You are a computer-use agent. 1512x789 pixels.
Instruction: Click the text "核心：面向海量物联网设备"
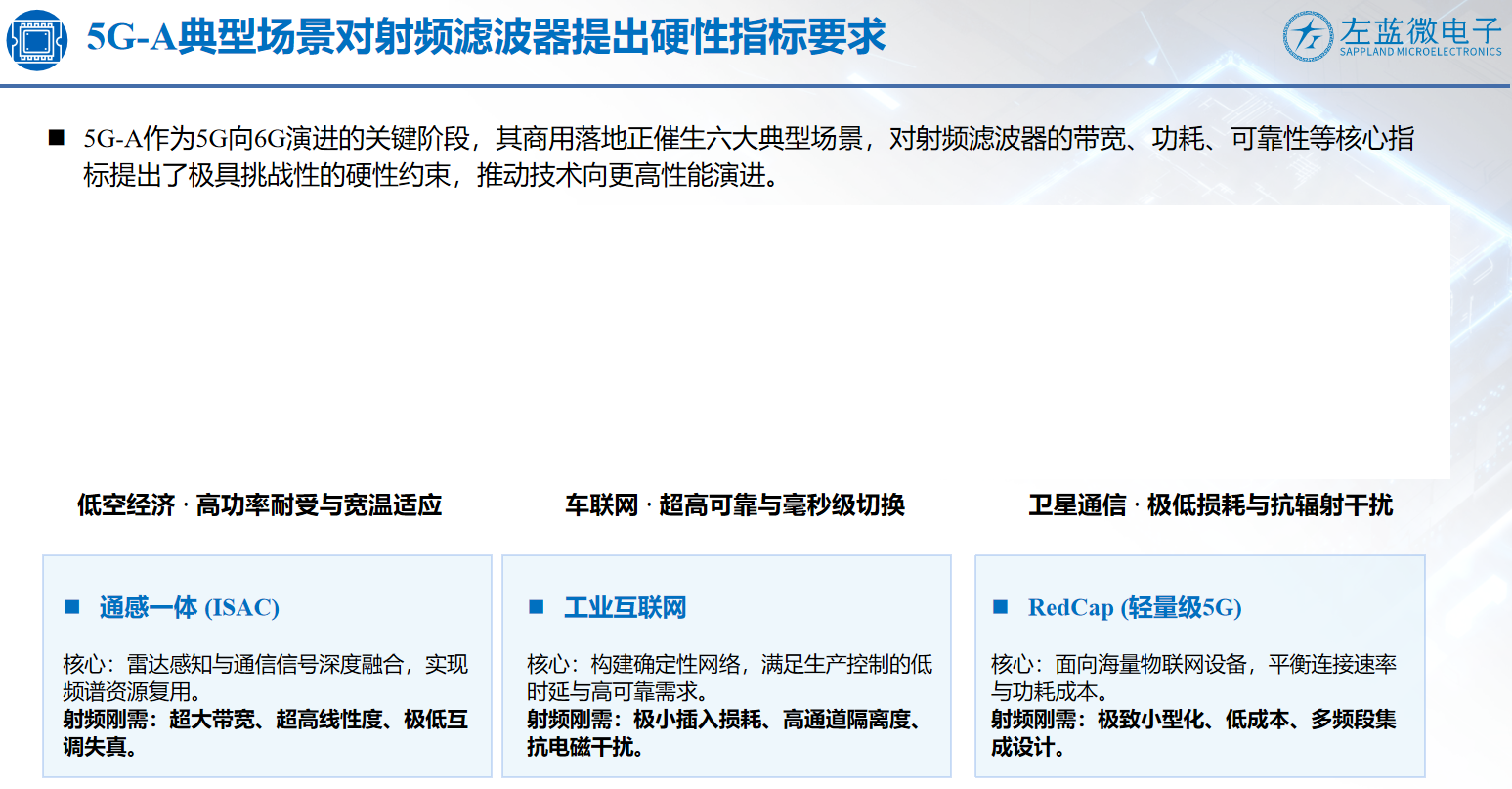(x=1119, y=665)
